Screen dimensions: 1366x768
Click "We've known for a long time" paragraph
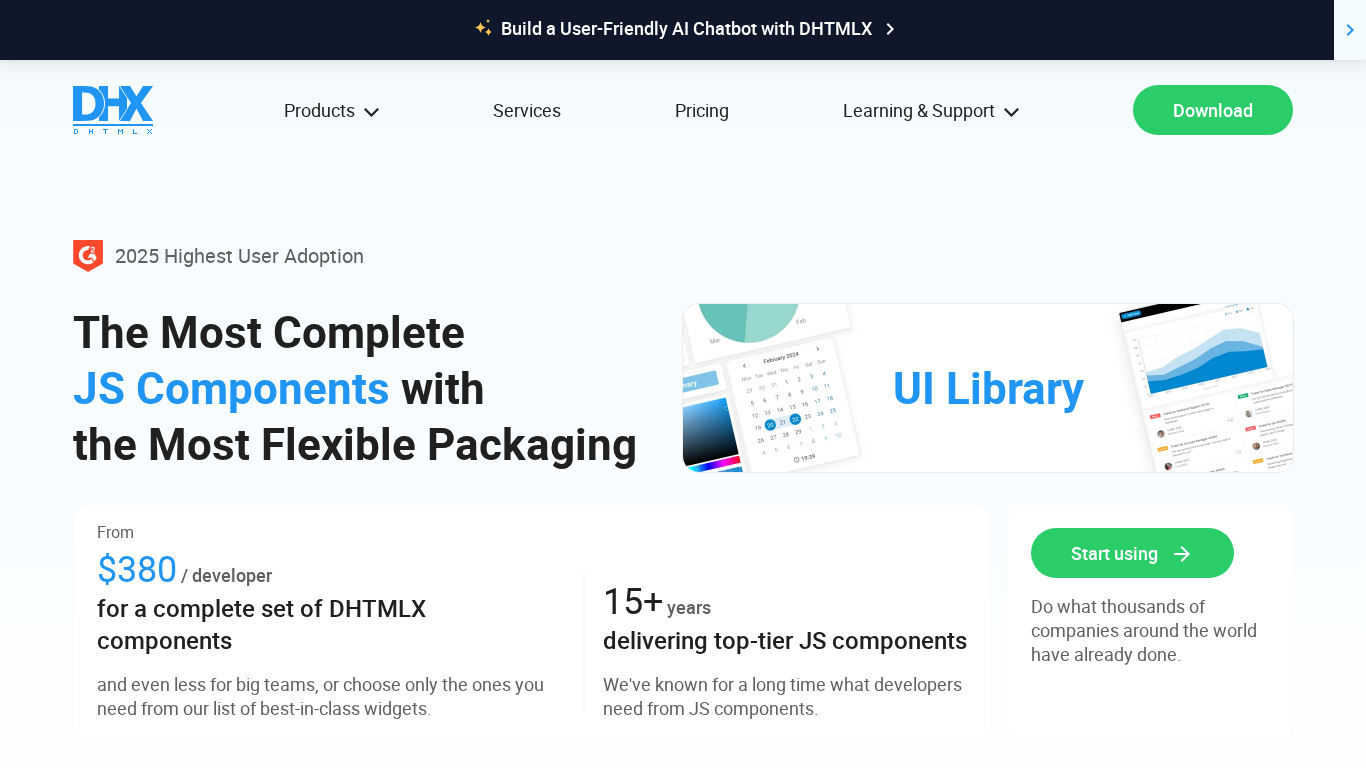[x=782, y=697]
